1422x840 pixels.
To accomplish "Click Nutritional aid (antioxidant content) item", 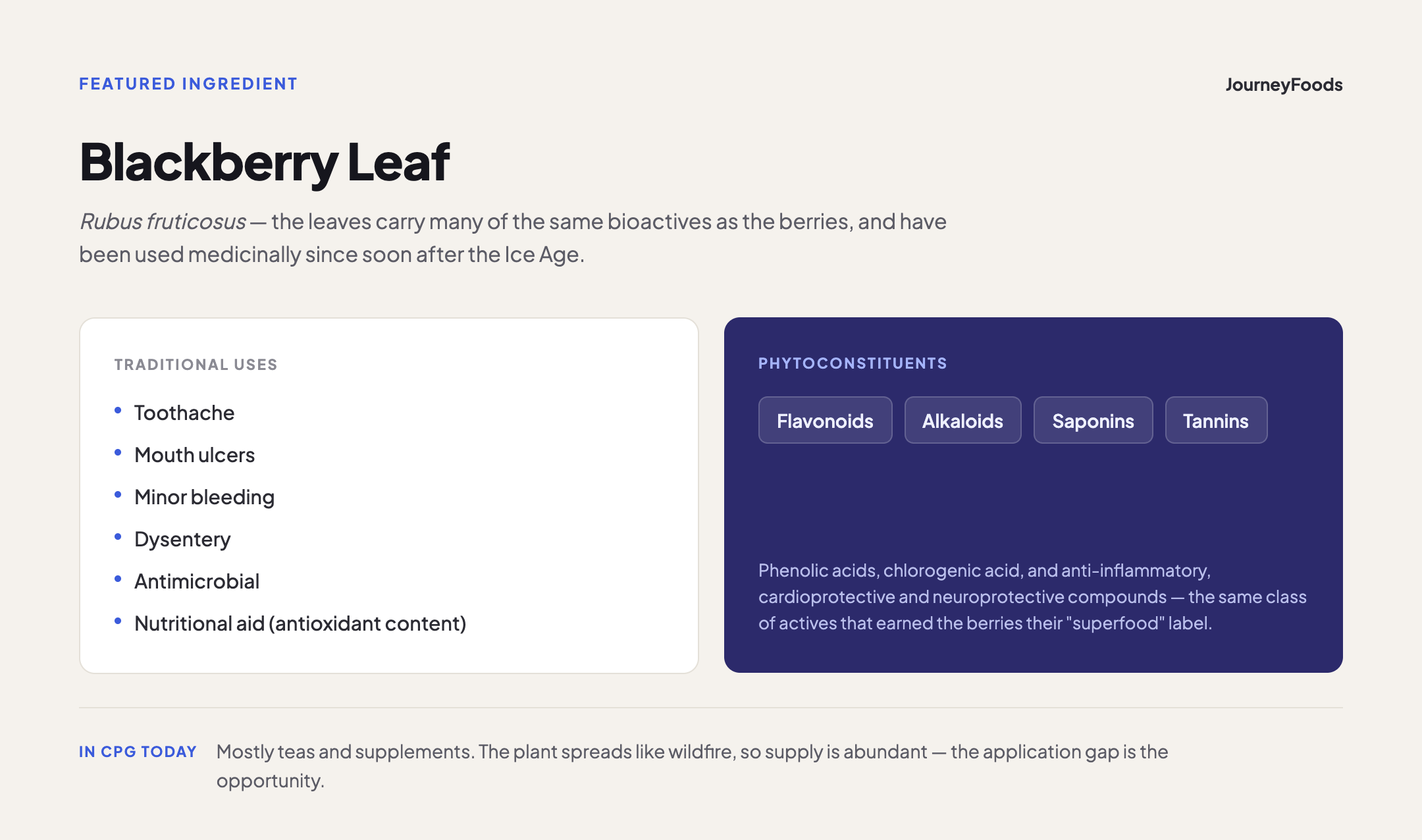I will click(300, 623).
